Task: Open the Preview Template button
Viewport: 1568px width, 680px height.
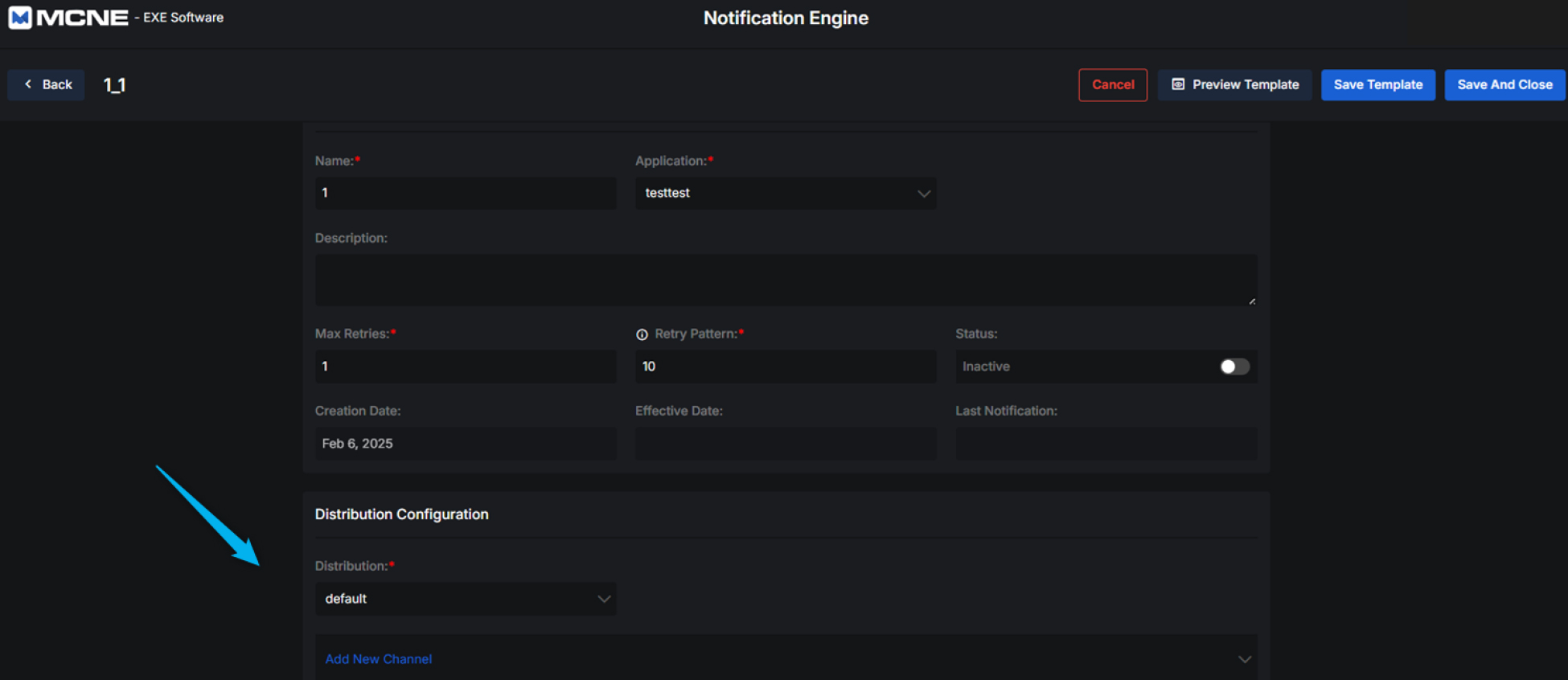Action: (1235, 84)
